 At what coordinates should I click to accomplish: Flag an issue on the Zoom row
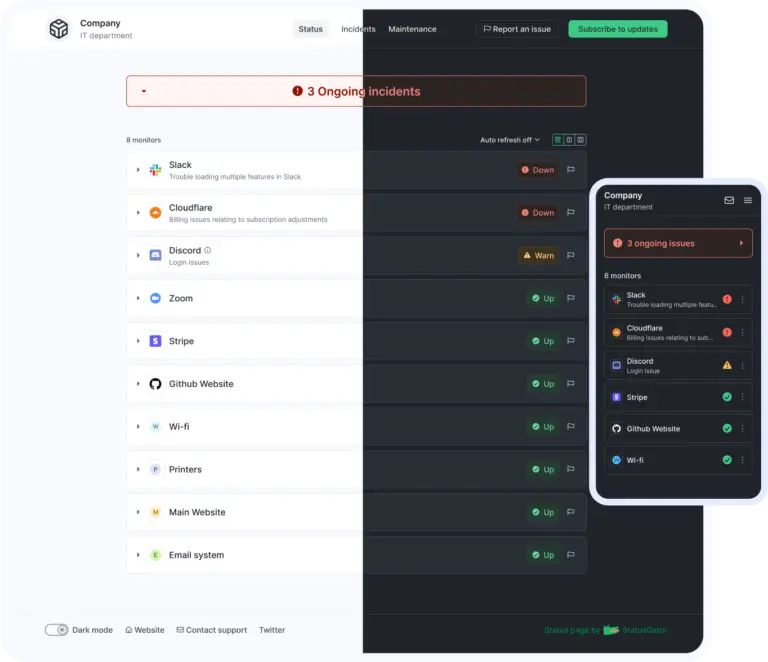(x=571, y=298)
